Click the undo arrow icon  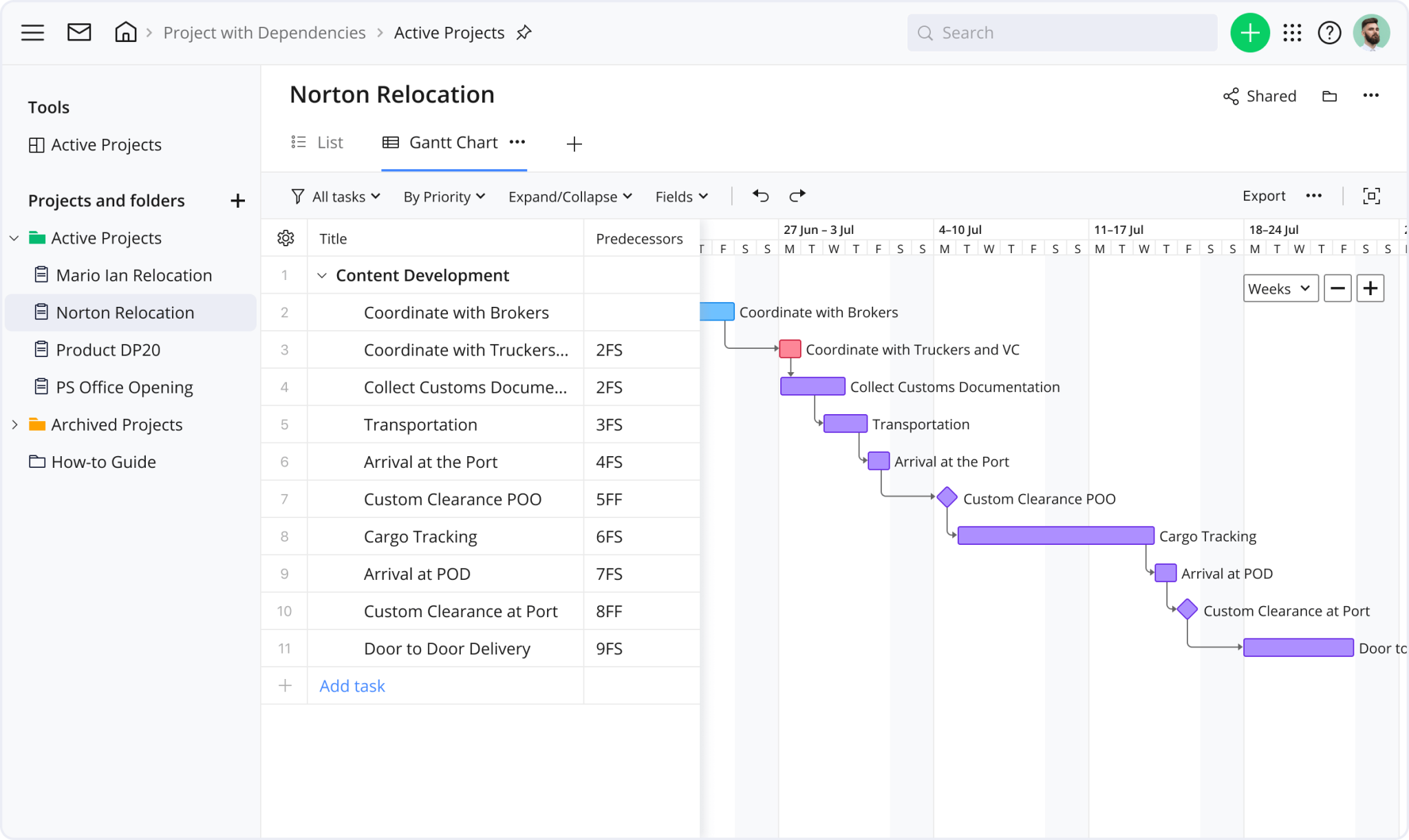761,196
